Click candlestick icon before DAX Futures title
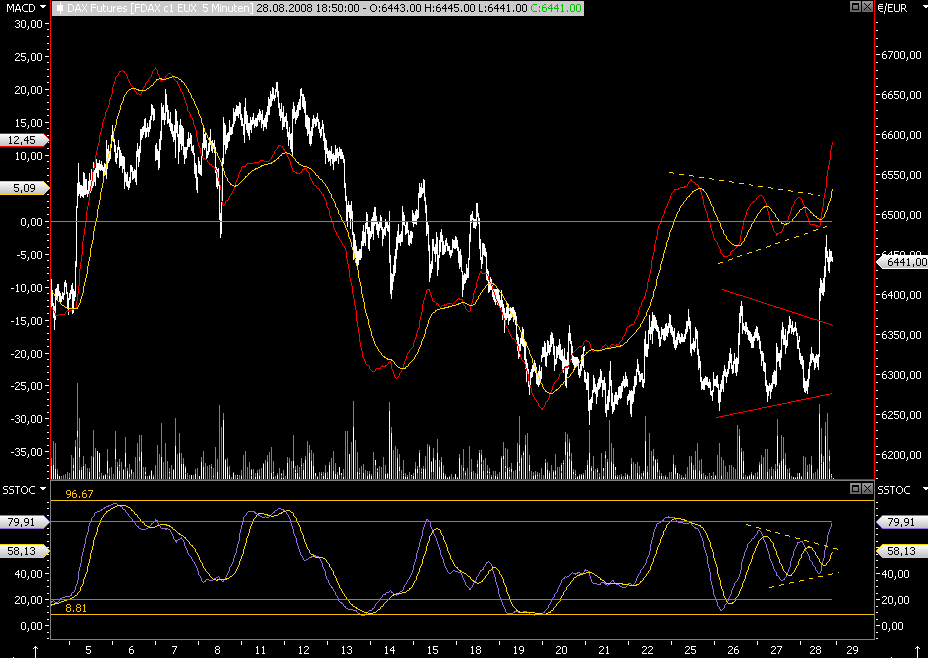Screen dimensions: 928x658 59,8
